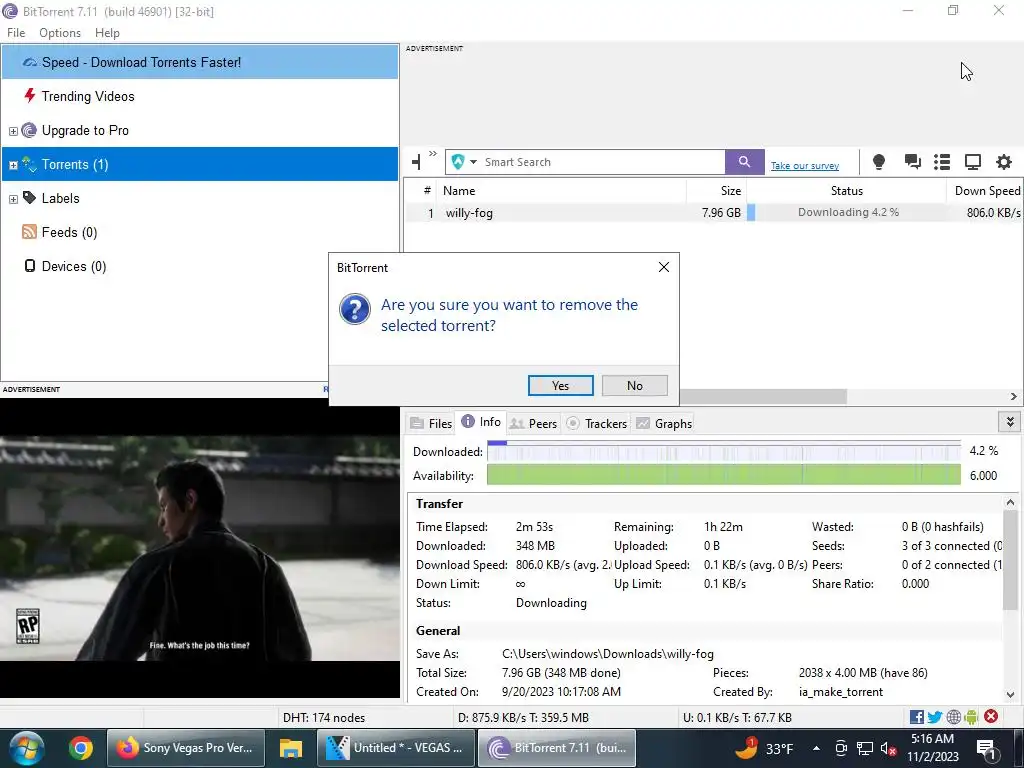Open the File menu

click(16, 33)
